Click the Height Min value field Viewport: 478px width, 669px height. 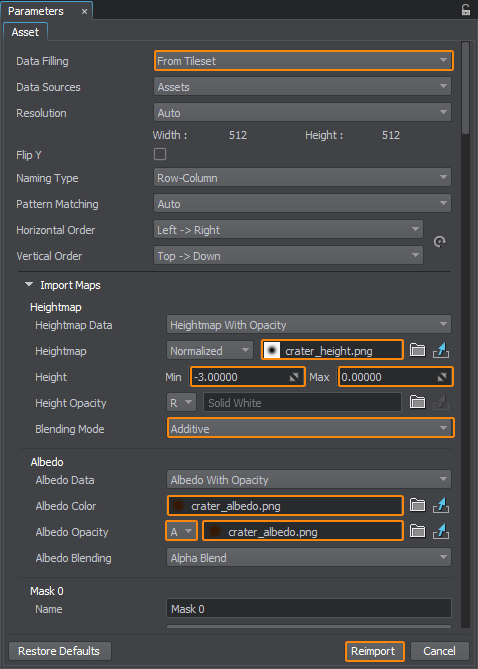(248, 377)
